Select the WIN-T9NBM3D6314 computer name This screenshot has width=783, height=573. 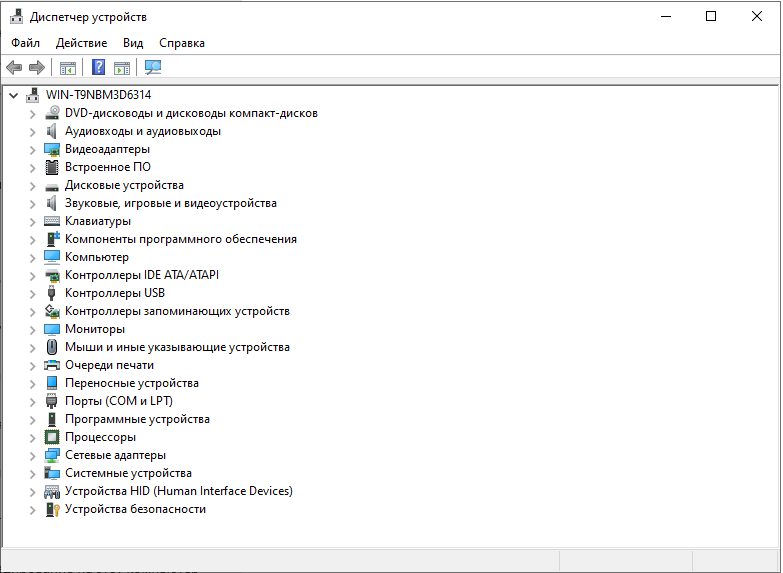pyautogui.click(x=98, y=95)
